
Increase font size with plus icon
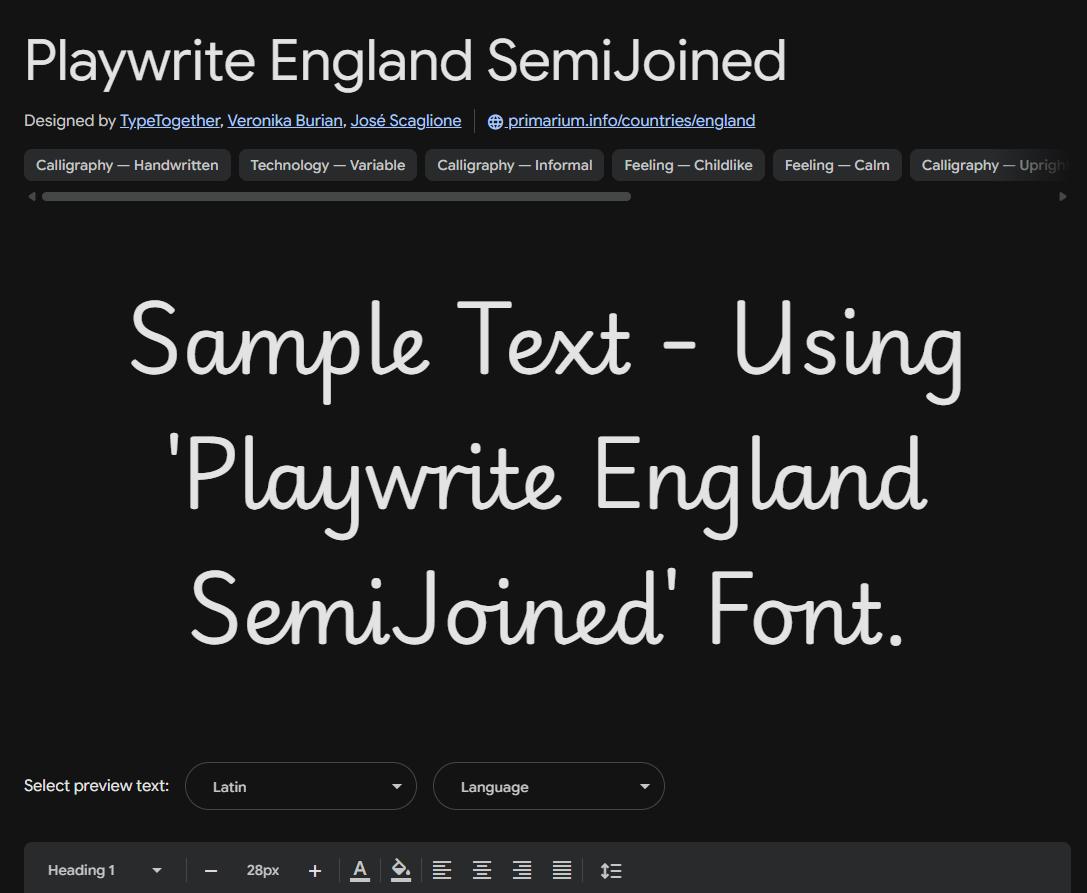[315, 870]
